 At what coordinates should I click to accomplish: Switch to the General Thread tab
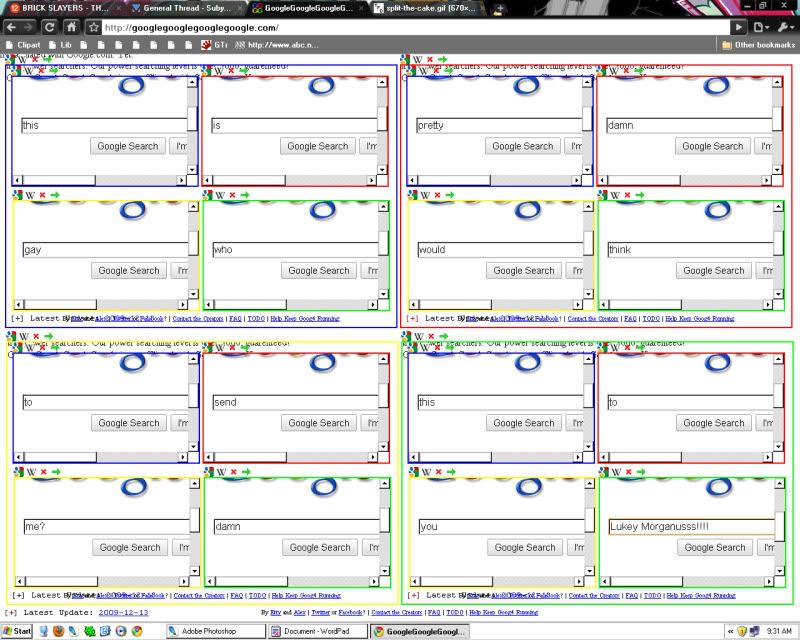186,8
